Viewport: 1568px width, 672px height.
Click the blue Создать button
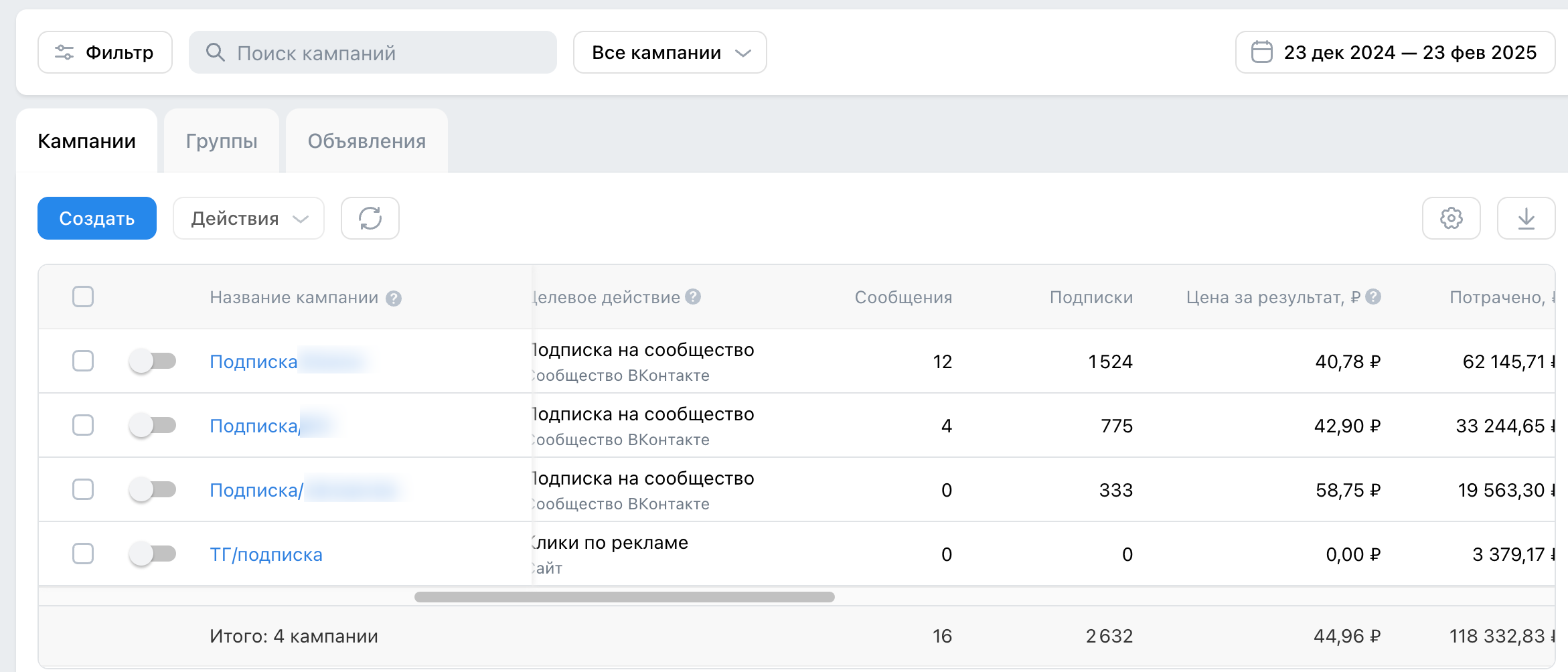97,218
